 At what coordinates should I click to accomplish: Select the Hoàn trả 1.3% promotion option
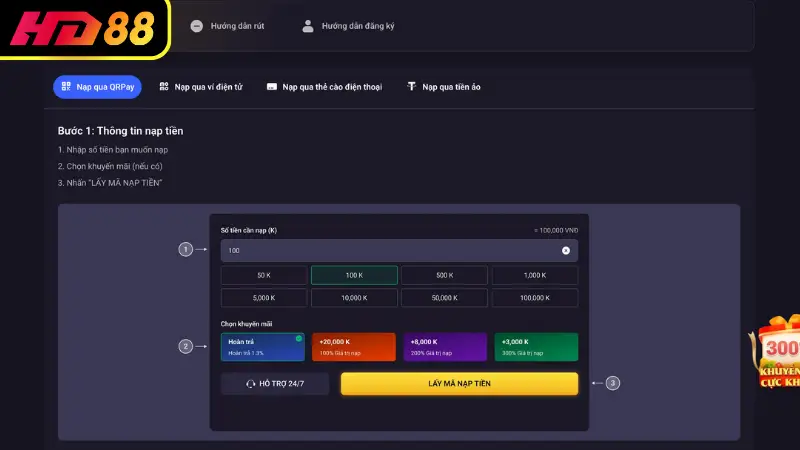coord(263,347)
